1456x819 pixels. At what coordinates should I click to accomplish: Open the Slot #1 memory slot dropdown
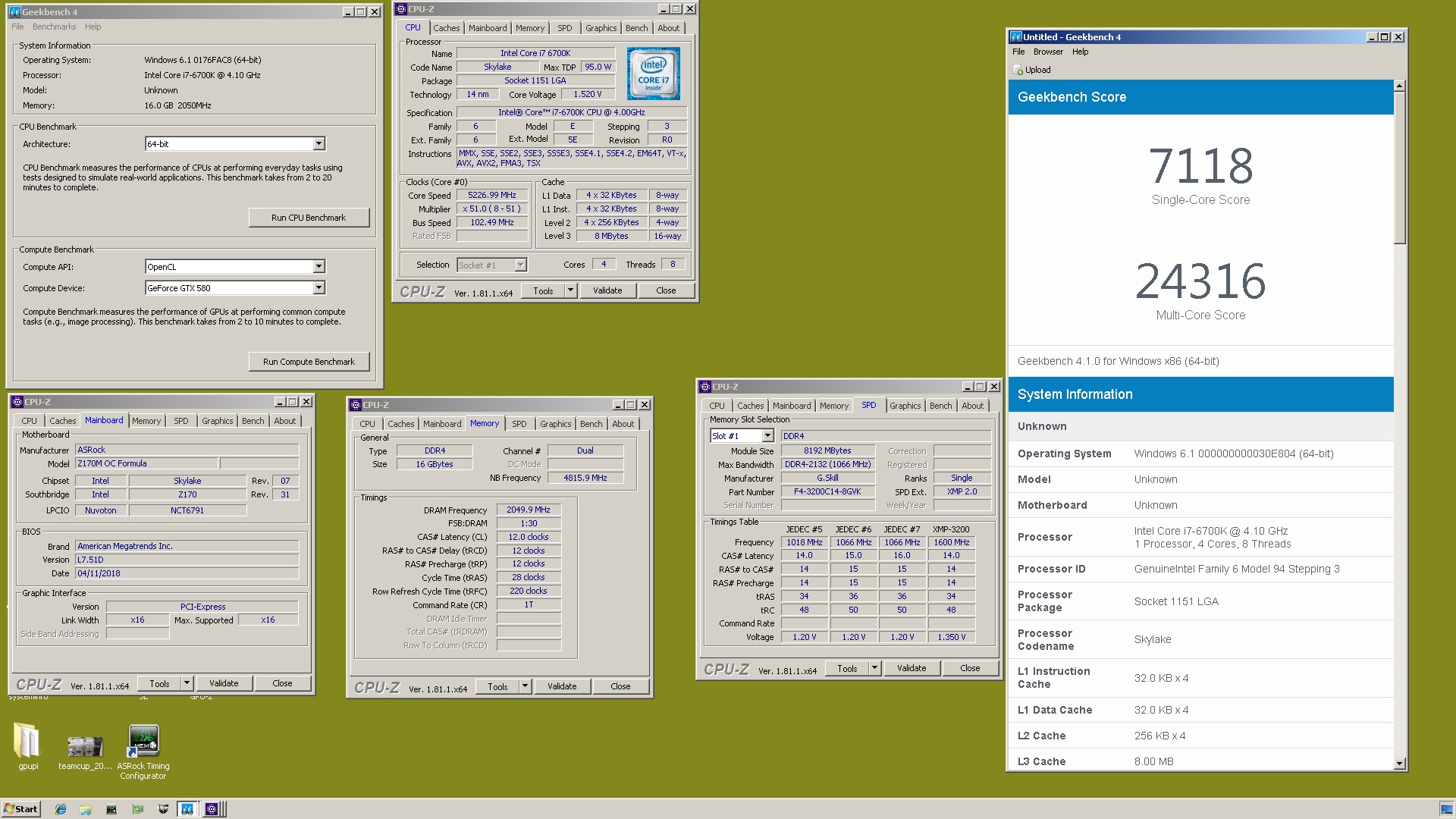coord(767,436)
